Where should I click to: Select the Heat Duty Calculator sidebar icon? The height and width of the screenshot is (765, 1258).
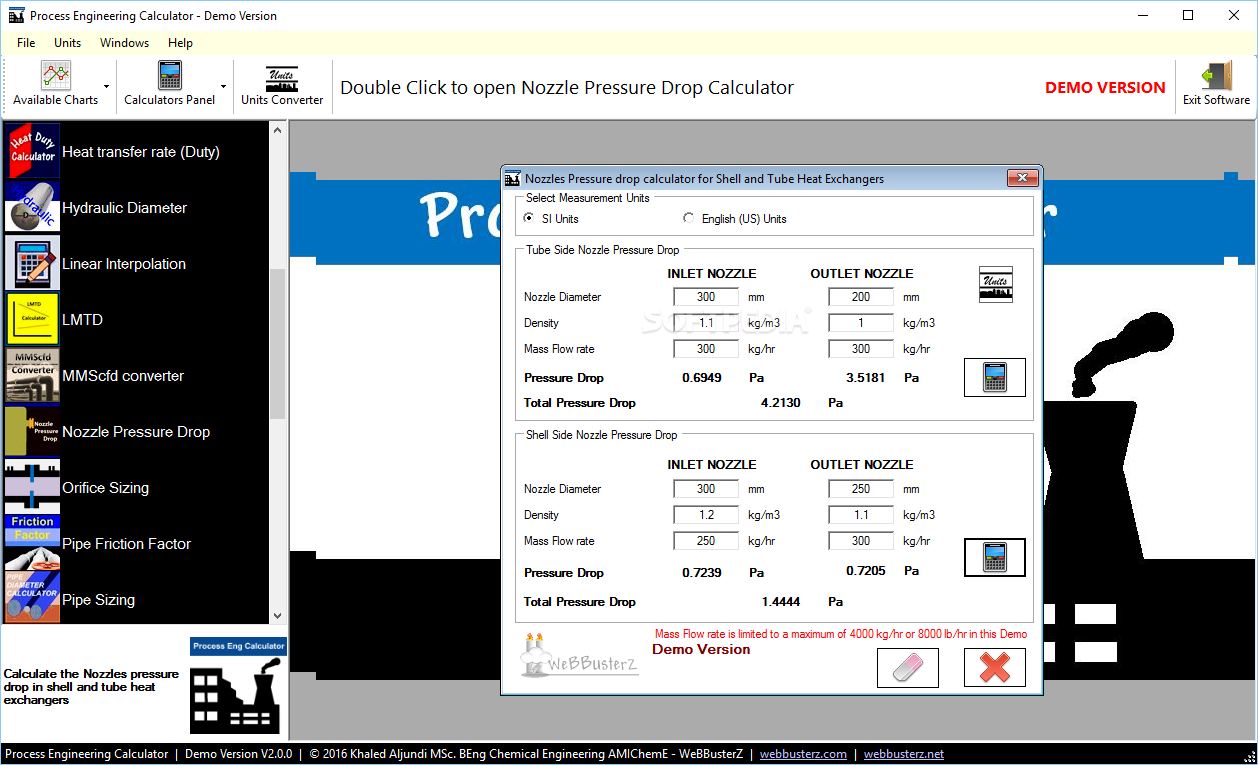coord(33,151)
